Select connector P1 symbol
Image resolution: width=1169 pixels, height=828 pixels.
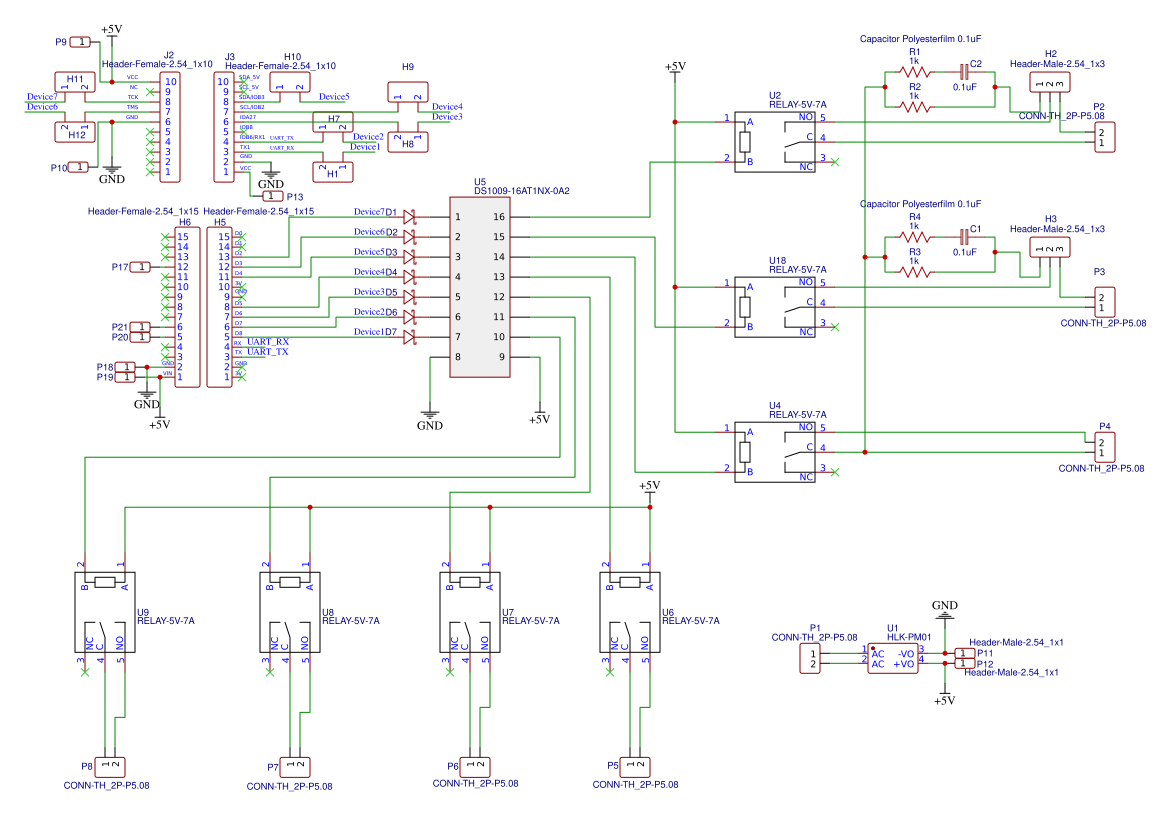point(810,659)
